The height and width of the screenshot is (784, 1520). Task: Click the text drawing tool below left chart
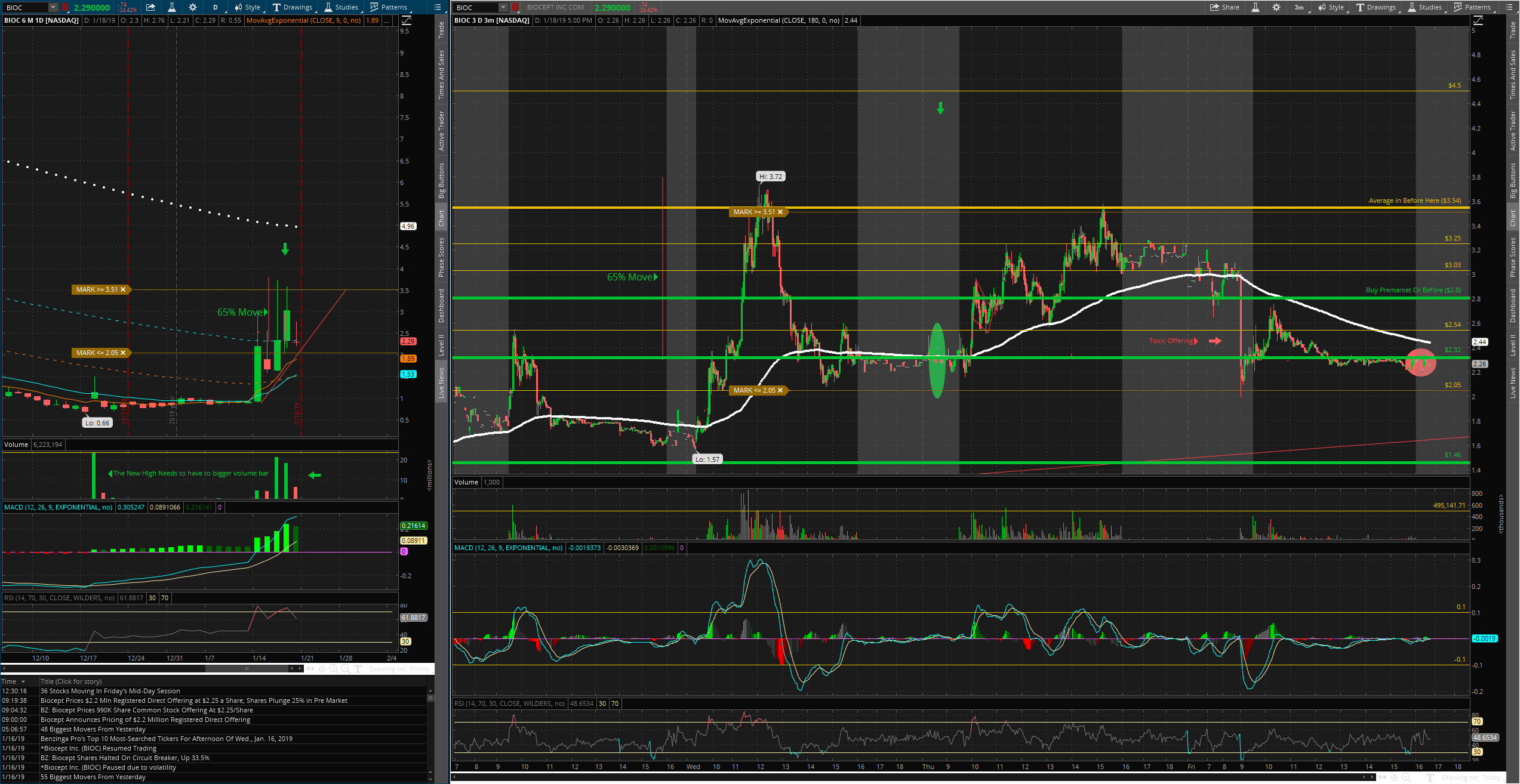358,669
